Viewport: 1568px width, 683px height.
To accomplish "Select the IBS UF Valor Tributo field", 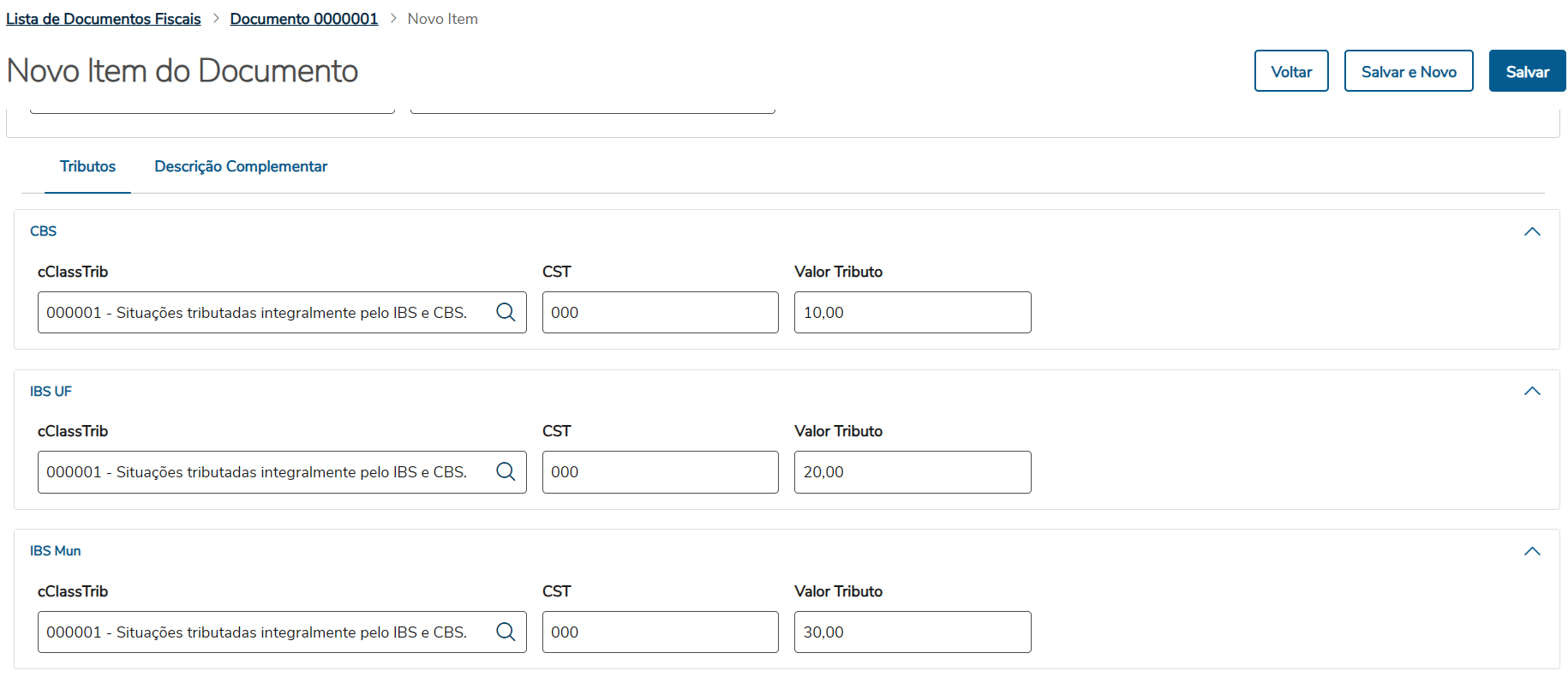I will (x=912, y=471).
